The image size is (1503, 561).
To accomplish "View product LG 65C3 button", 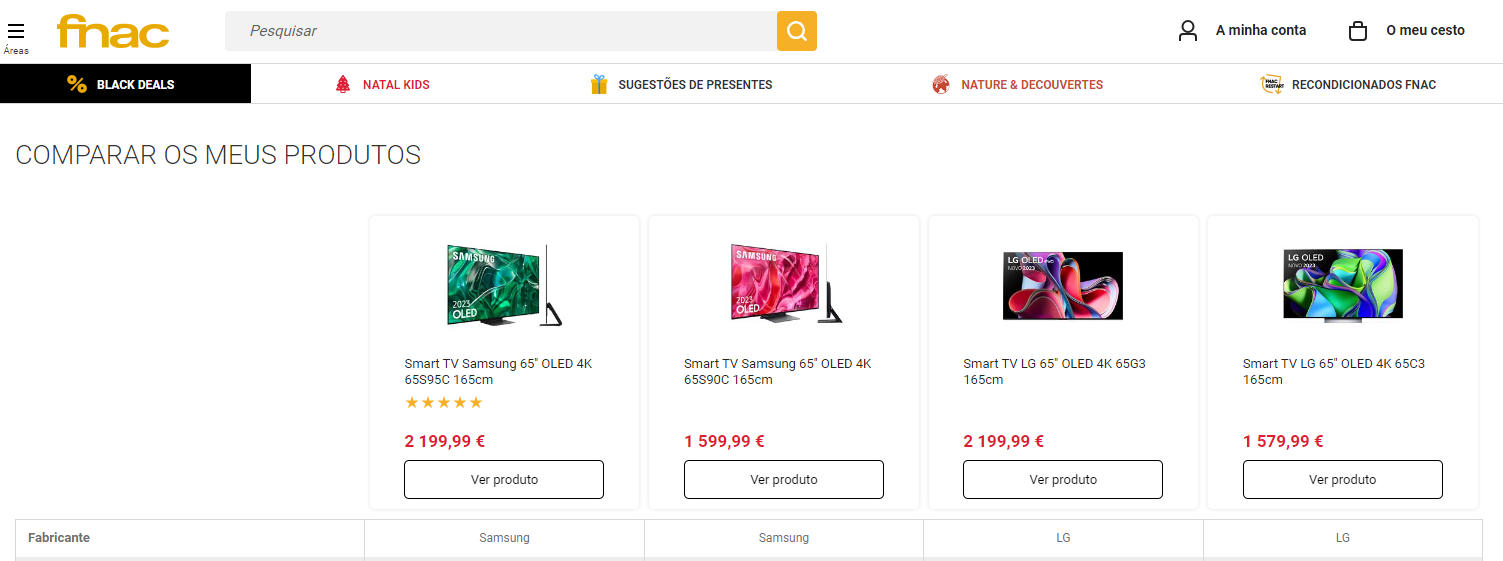I will click(1342, 479).
